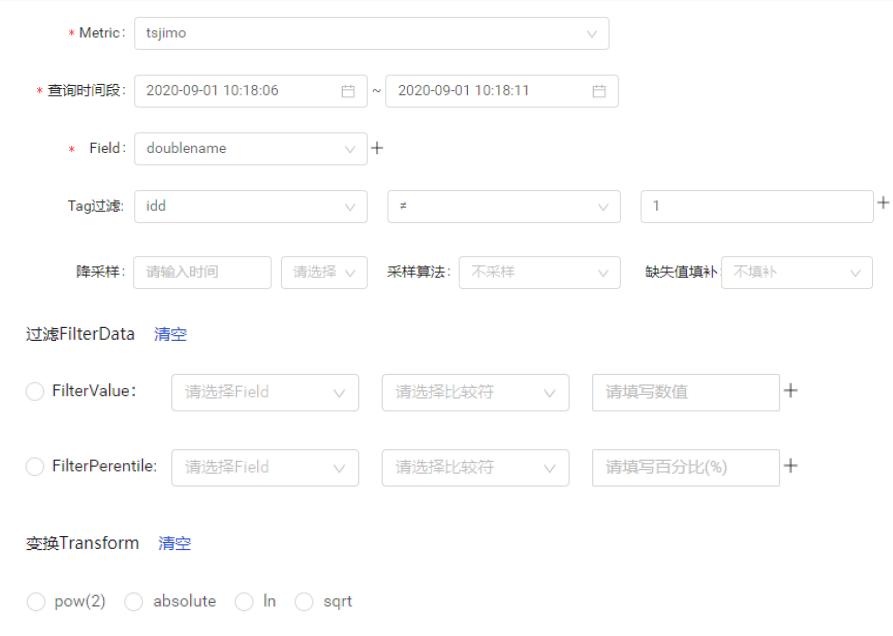Open calendar icon in start time field
893x636 pixels.
click(348, 91)
